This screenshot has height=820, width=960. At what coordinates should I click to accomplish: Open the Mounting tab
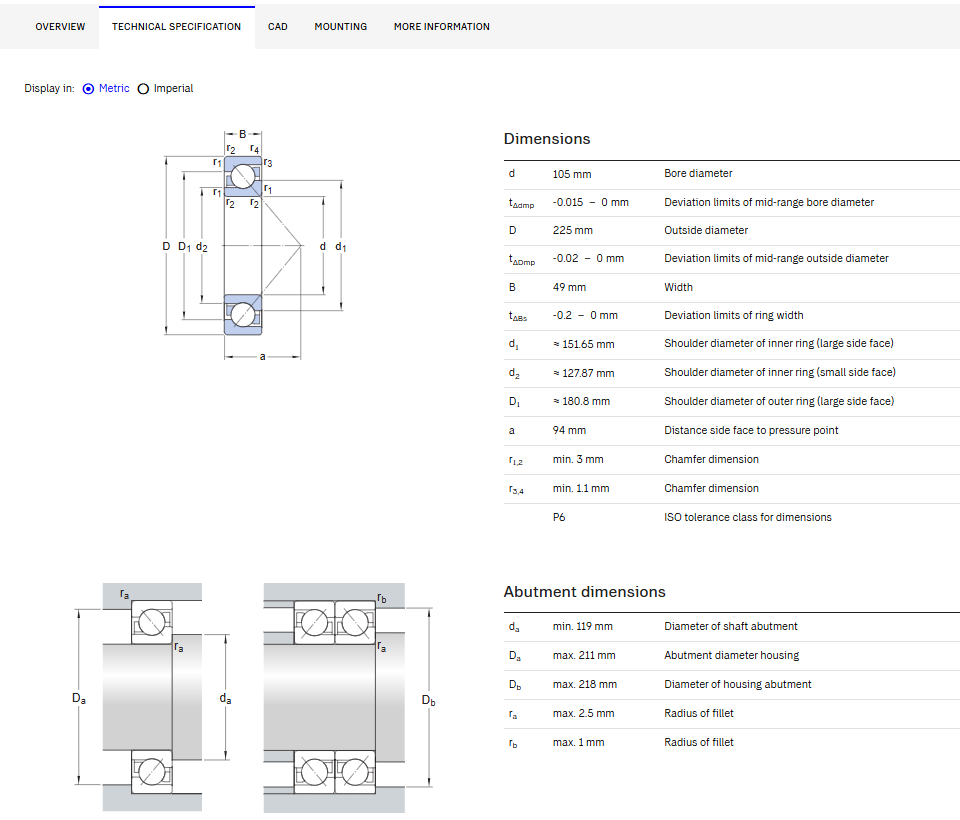click(x=340, y=27)
